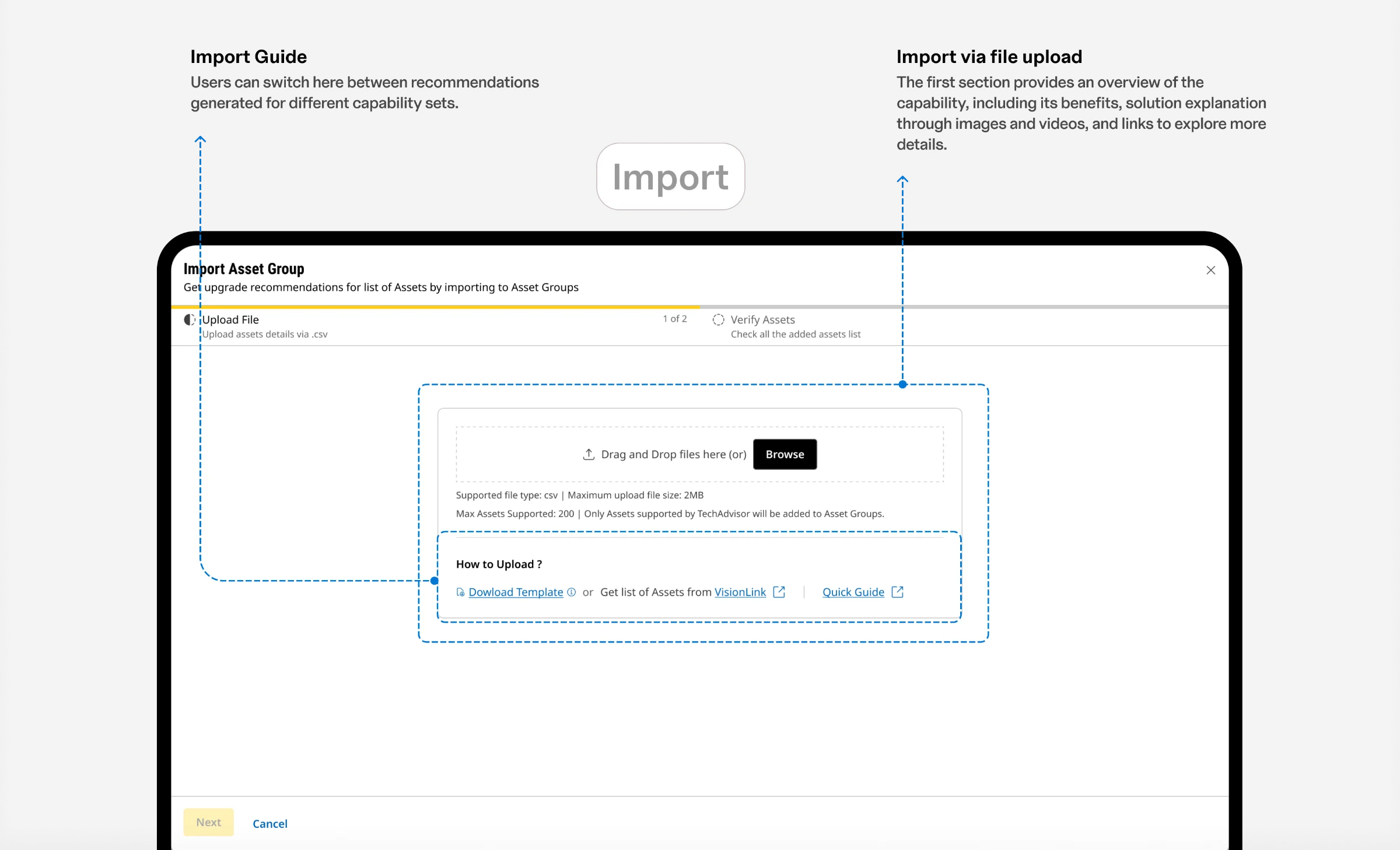1400x850 pixels.
Task: Click the dashed circle Verify Assets icon
Action: click(719, 319)
